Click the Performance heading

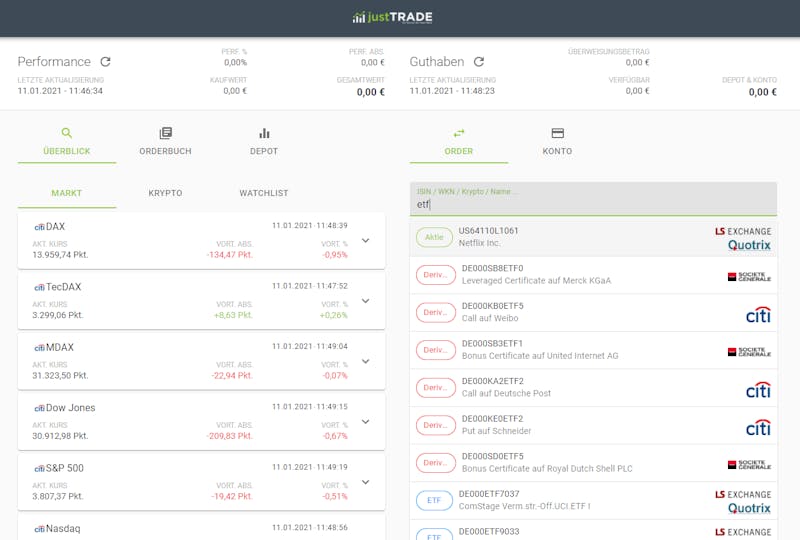pos(54,62)
